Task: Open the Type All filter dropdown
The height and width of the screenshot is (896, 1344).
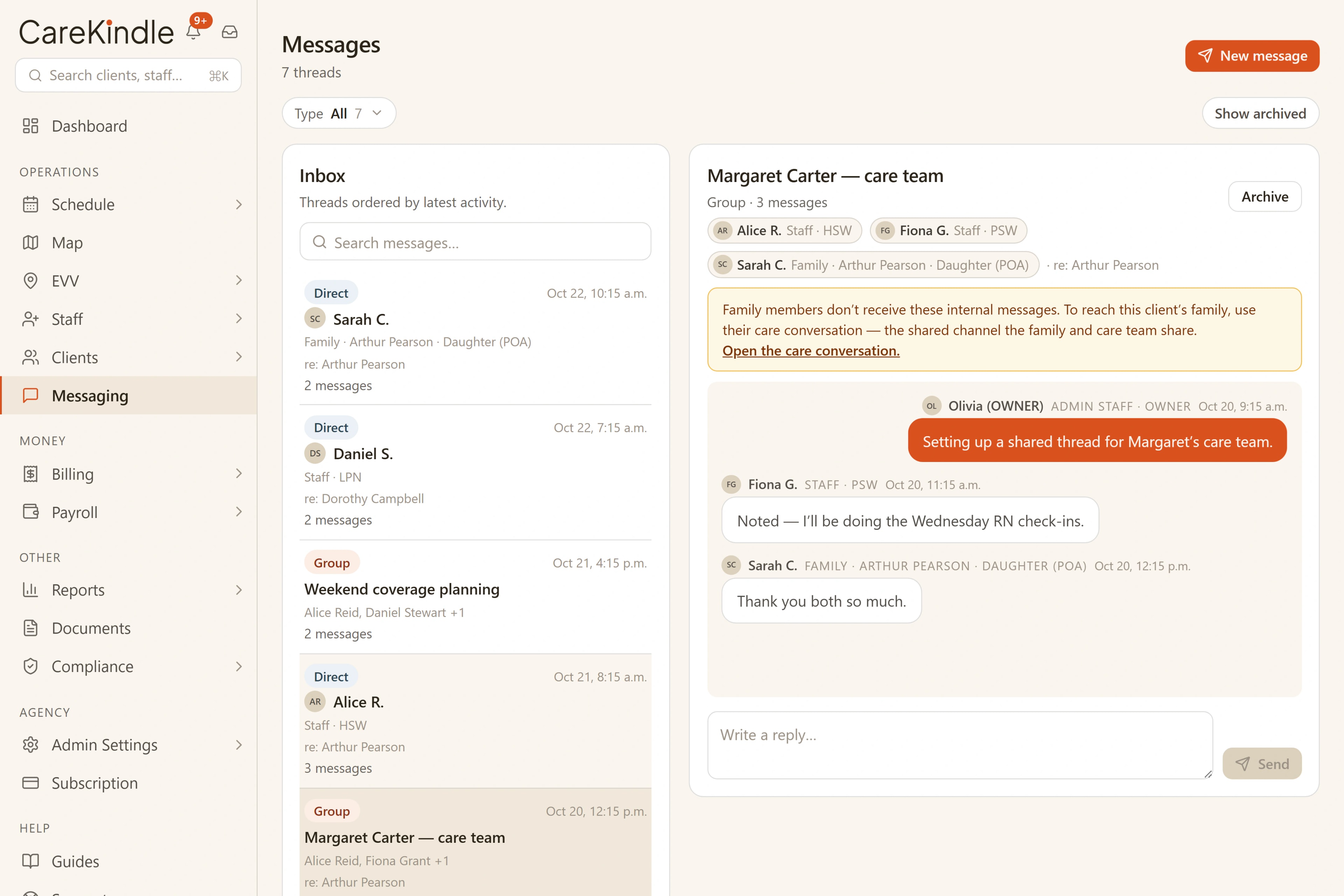Action: [x=339, y=113]
